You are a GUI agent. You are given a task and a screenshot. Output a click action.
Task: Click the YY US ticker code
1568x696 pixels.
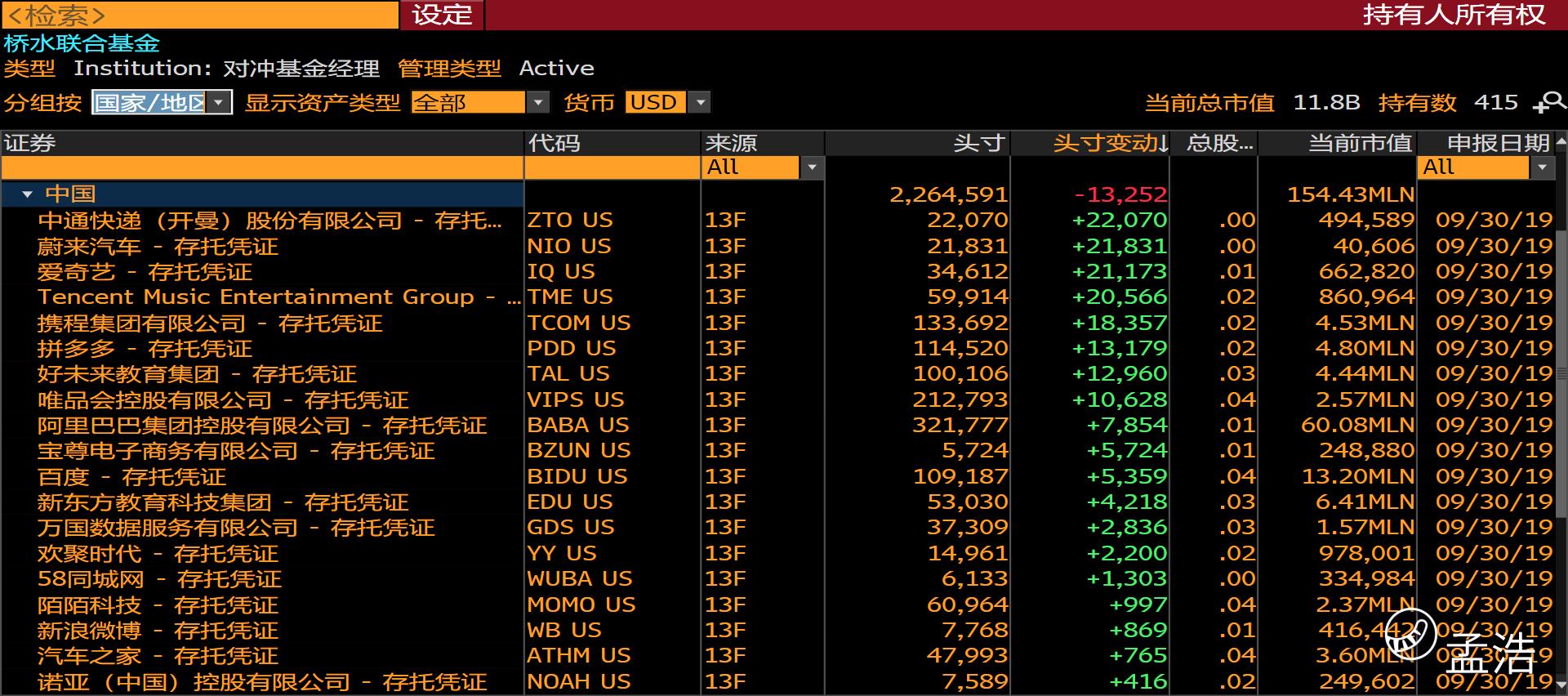tap(562, 553)
